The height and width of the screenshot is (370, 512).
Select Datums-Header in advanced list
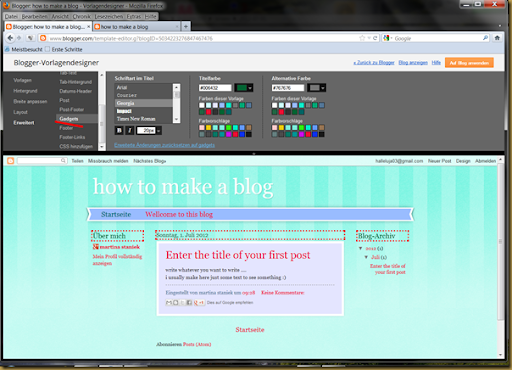tap(75, 91)
